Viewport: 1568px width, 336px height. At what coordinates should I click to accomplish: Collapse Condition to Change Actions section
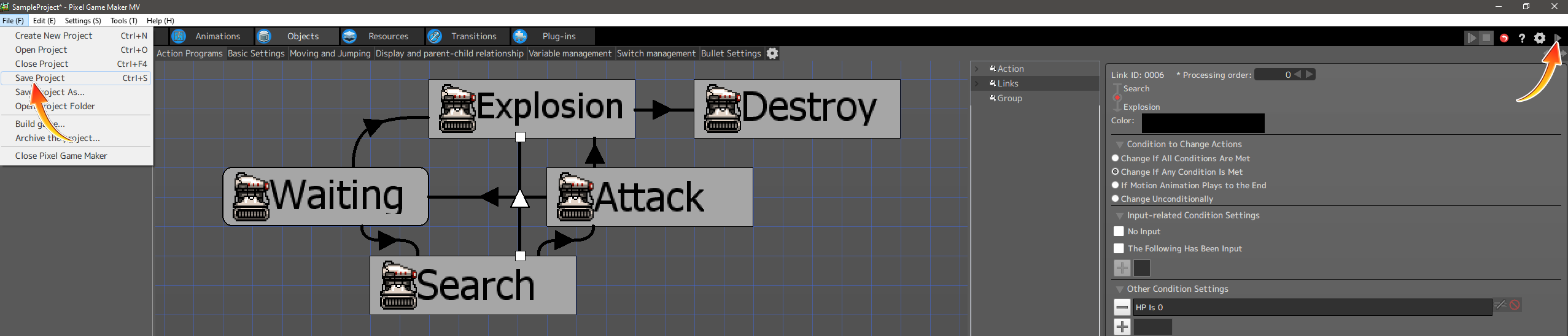[1120, 145]
